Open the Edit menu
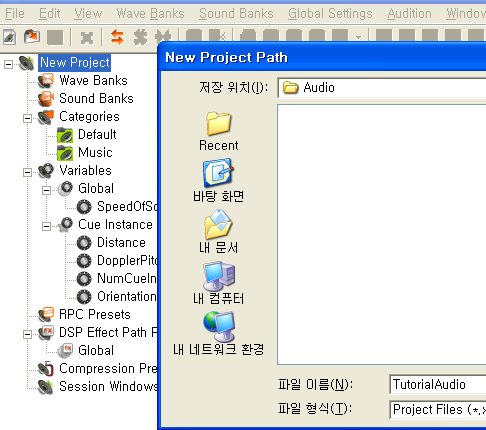Viewport: 486px width, 430px height. coord(50,14)
